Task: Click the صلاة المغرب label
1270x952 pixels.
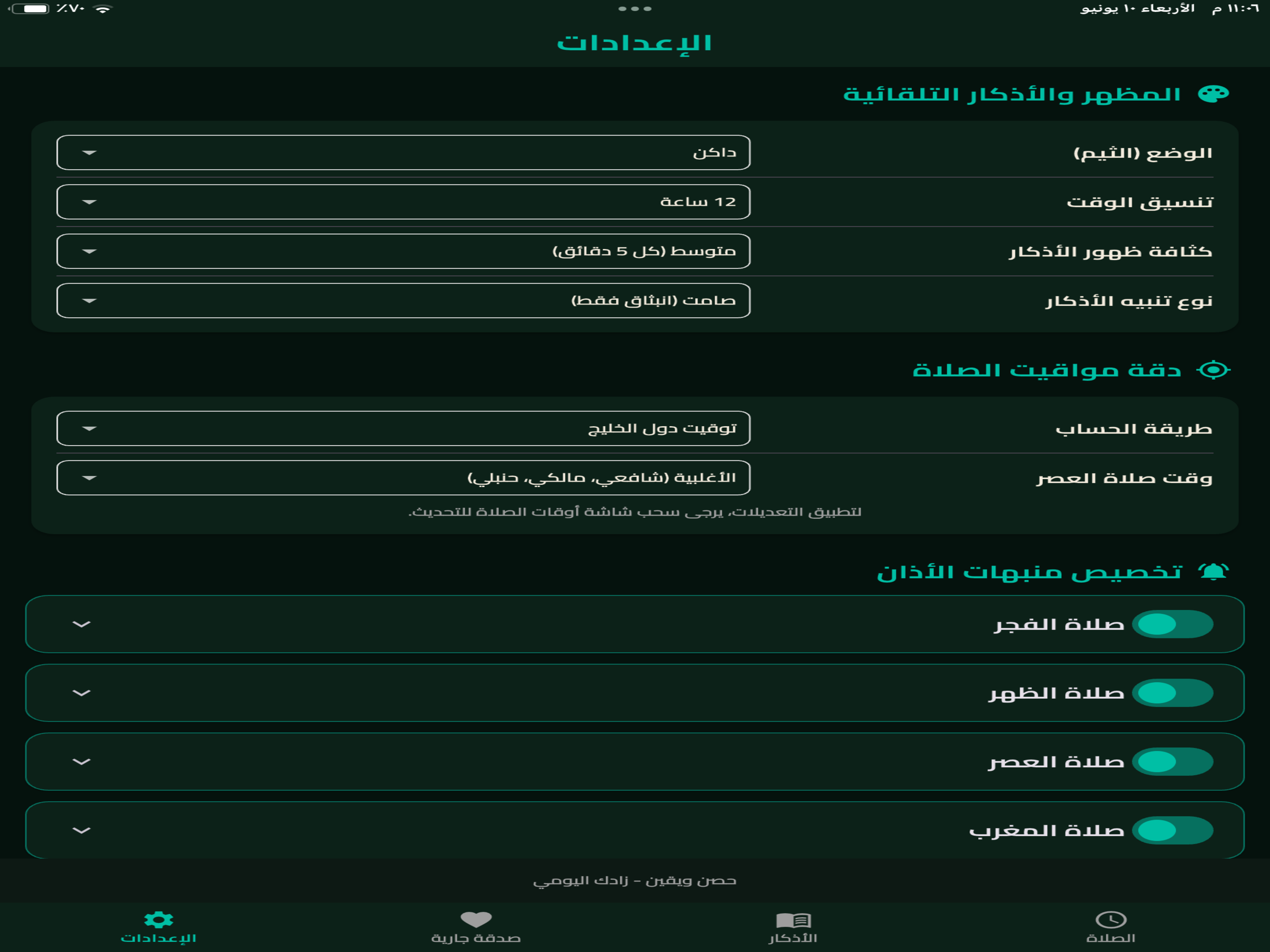Action: tap(1047, 832)
